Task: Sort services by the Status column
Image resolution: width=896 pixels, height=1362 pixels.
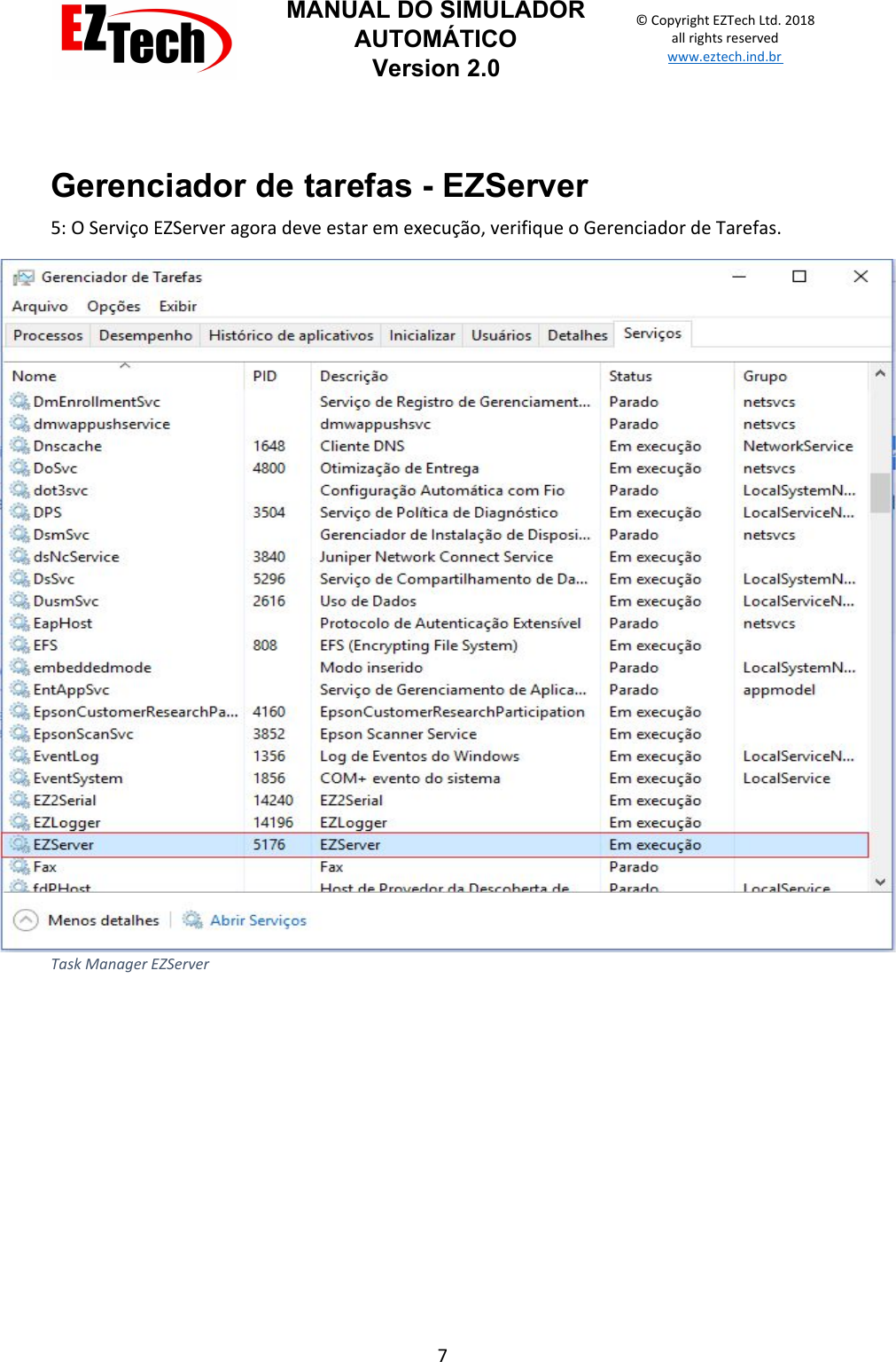Action: pos(667,376)
